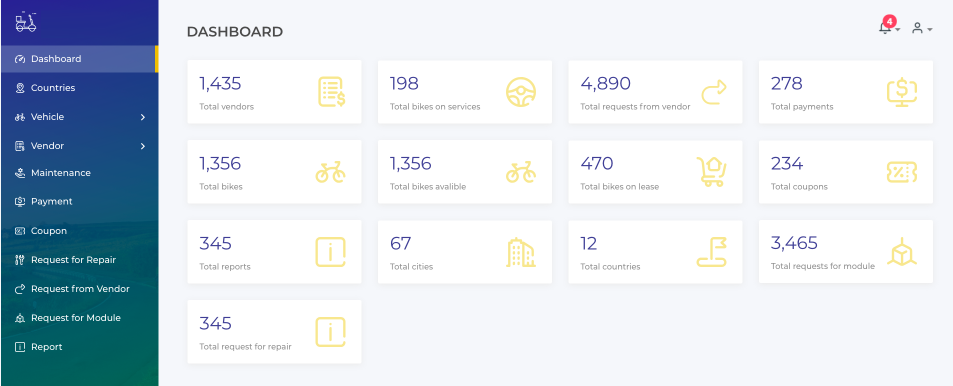Select the 198 bikes on services value

pyautogui.click(x=404, y=83)
